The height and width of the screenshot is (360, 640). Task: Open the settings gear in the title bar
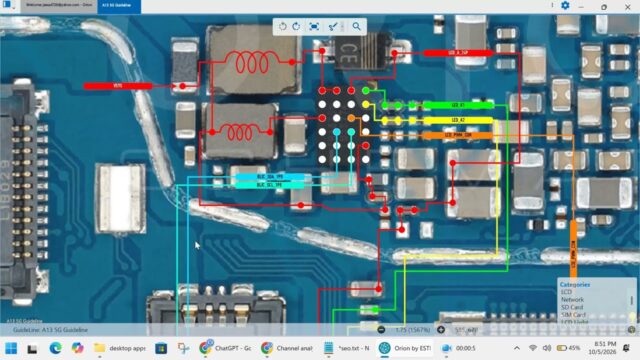tap(565, 6)
